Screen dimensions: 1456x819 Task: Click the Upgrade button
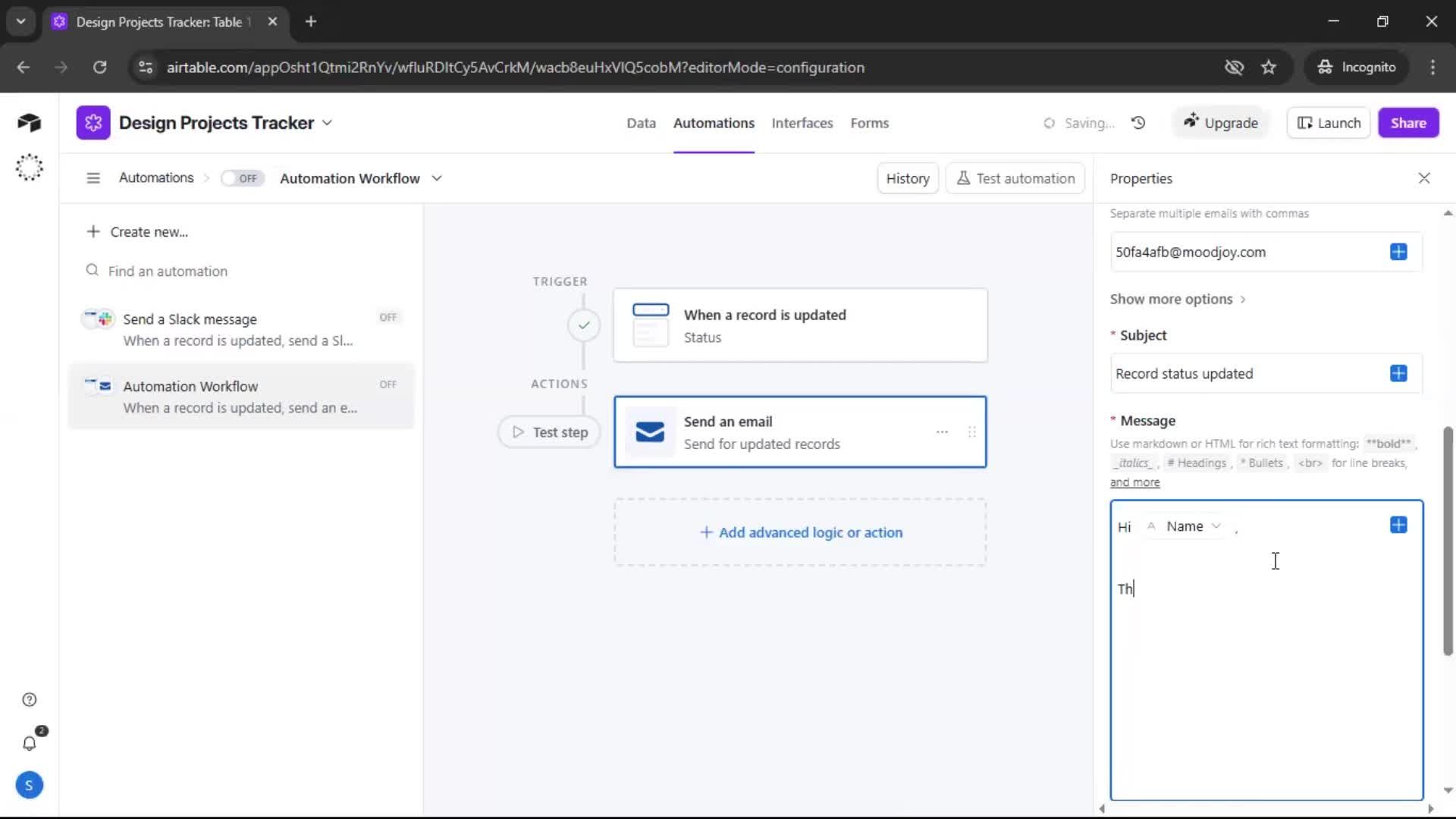point(1221,123)
